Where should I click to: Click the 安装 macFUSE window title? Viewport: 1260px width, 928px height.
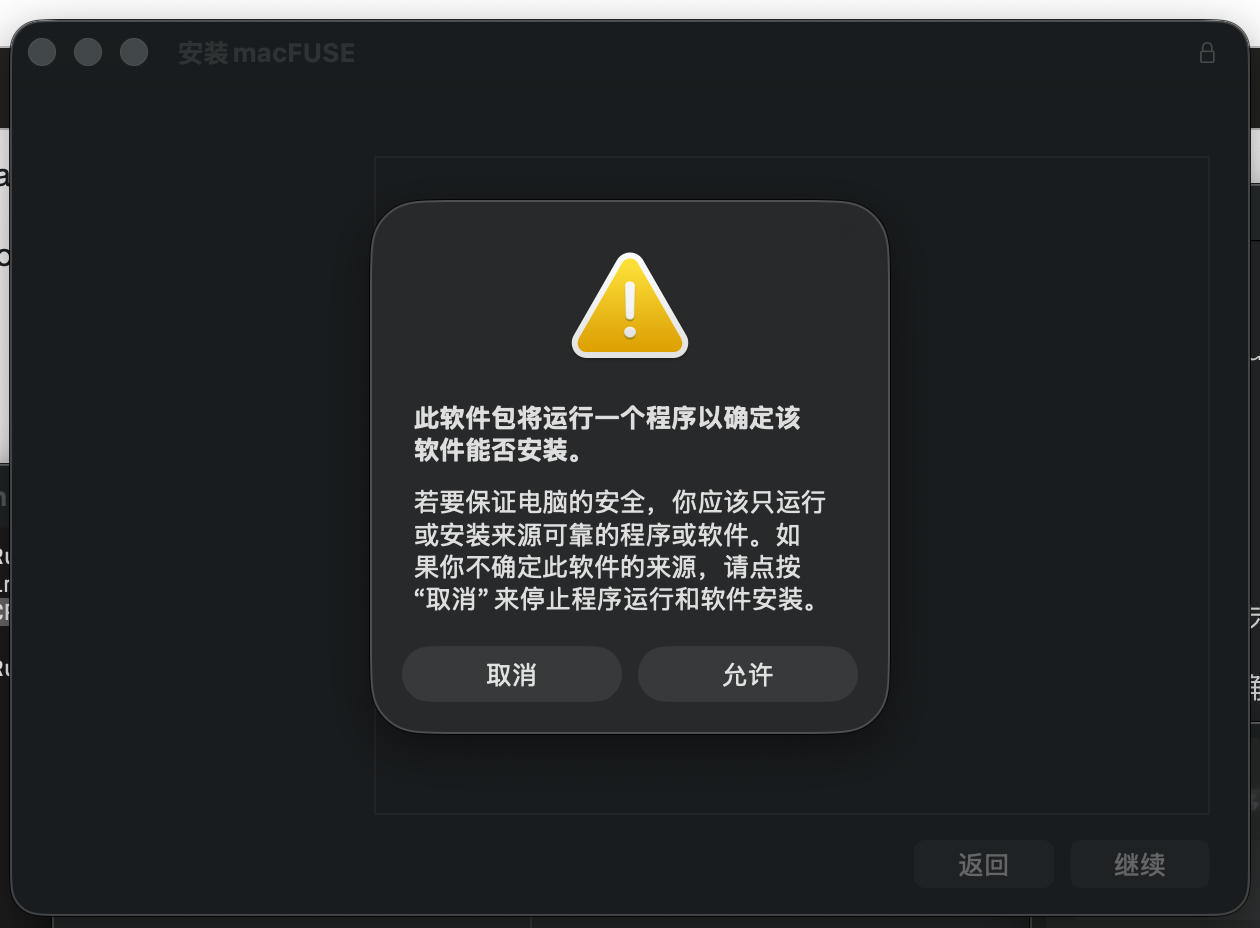[267, 53]
